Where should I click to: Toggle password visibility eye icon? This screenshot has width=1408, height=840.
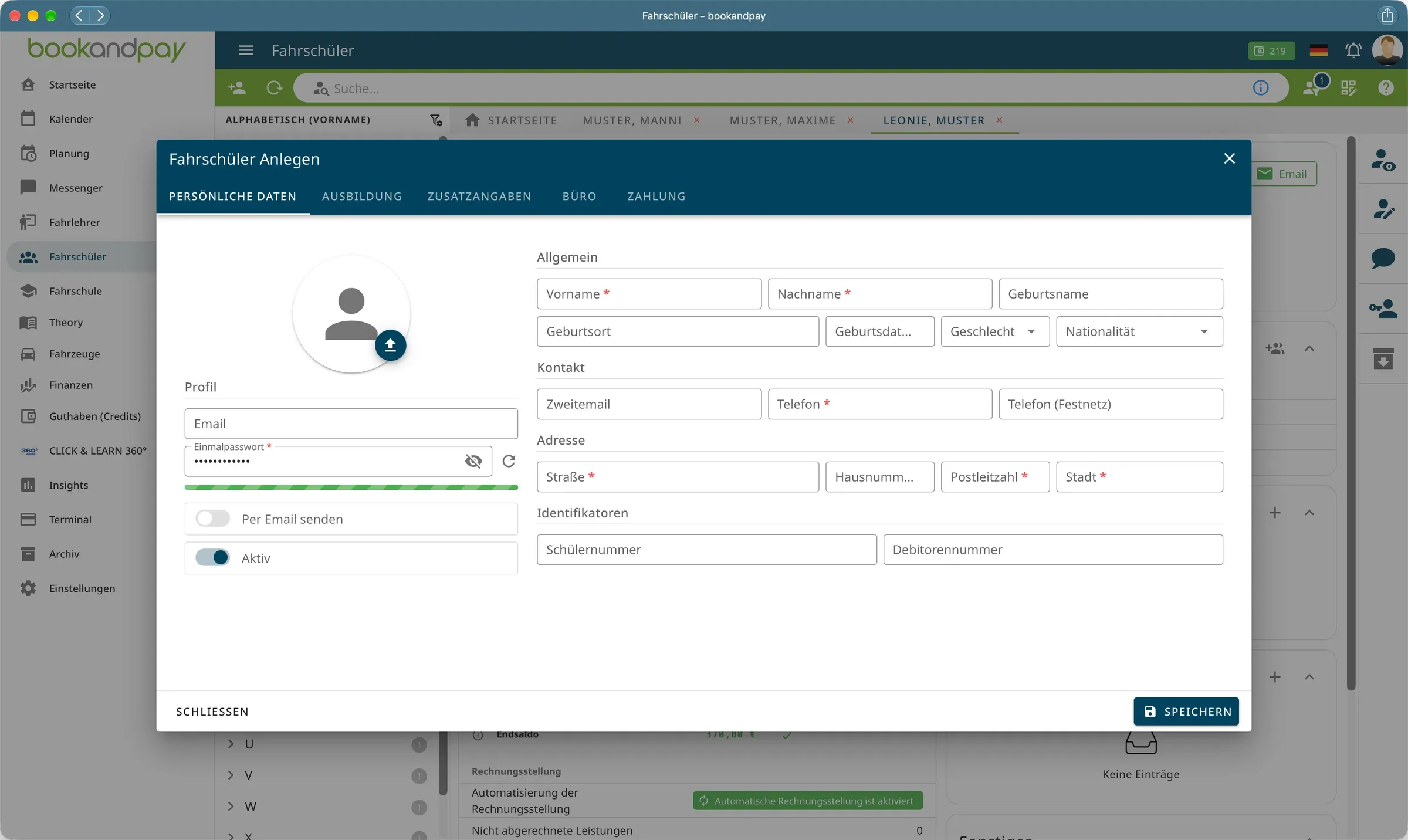(x=473, y=461)
